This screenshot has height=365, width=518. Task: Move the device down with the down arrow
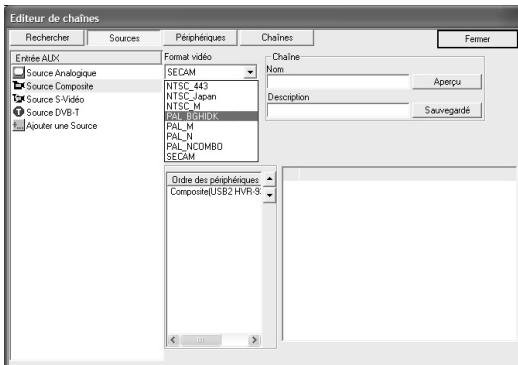[269, 195]
